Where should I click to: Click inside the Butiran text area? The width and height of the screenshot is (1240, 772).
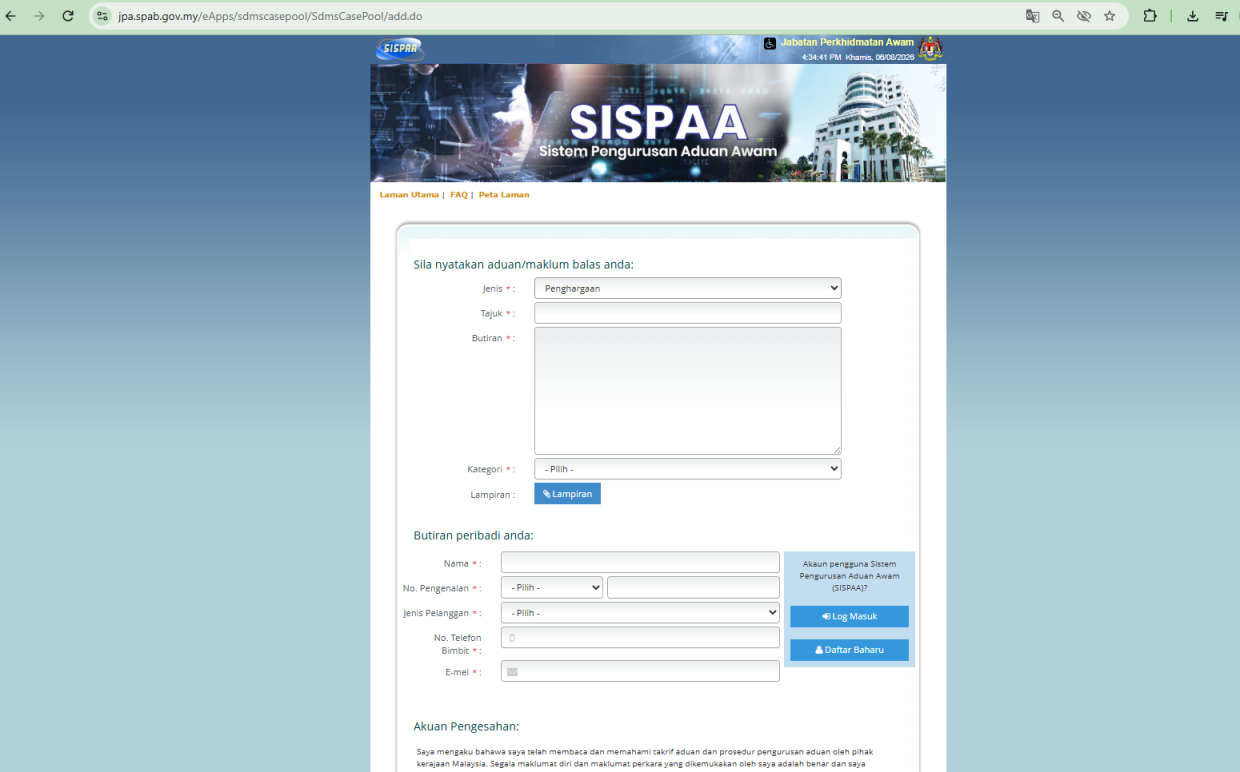coord(688,391)
